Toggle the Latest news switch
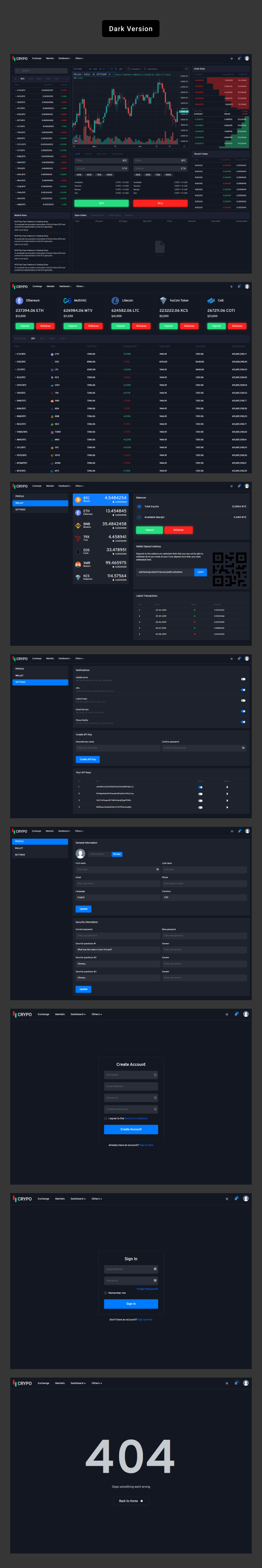Viewport: 262px width, 1568px height. (x=243, y=701)
